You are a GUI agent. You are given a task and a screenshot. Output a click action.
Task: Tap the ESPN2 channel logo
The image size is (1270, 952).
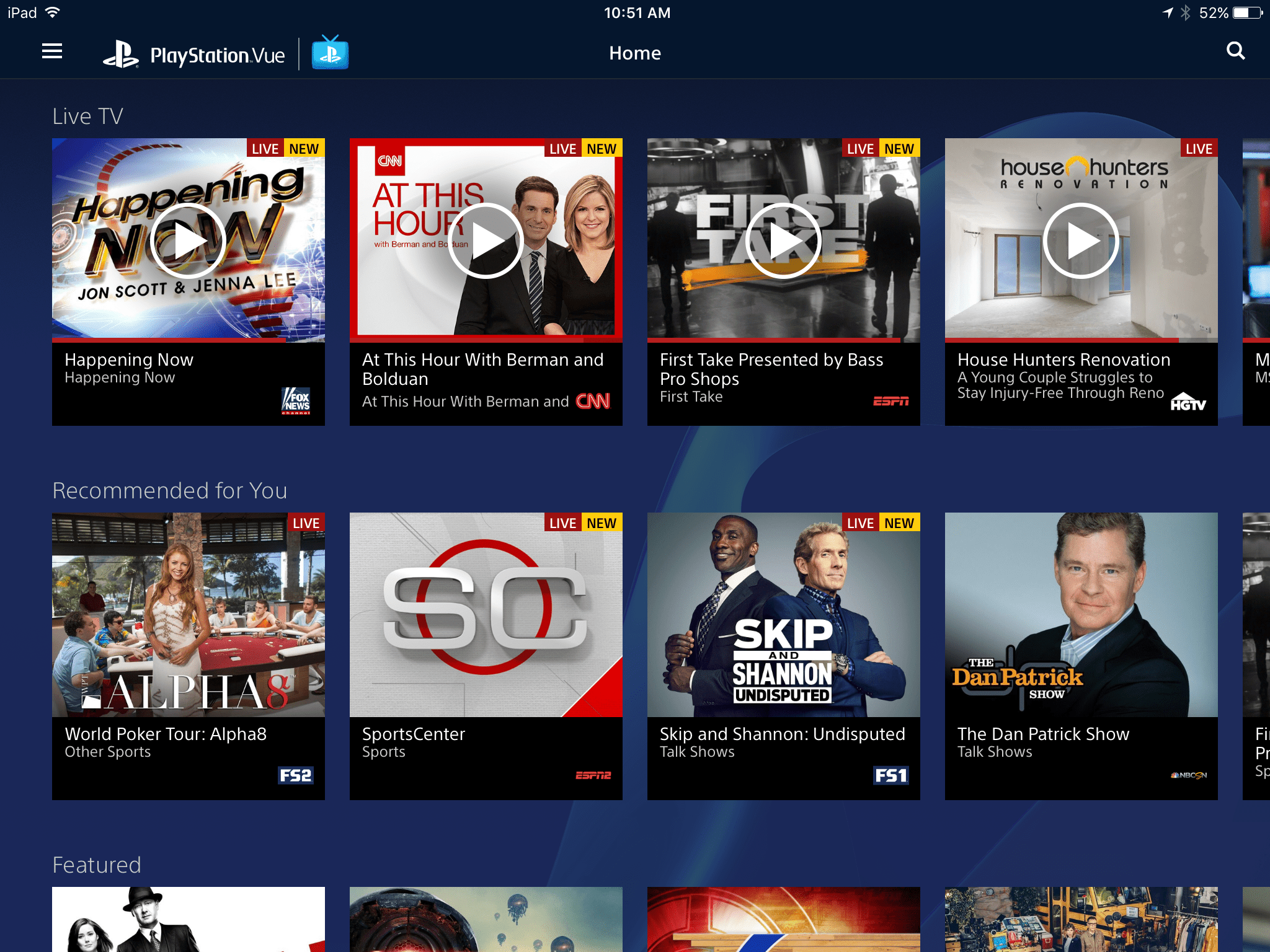point(593,775)
